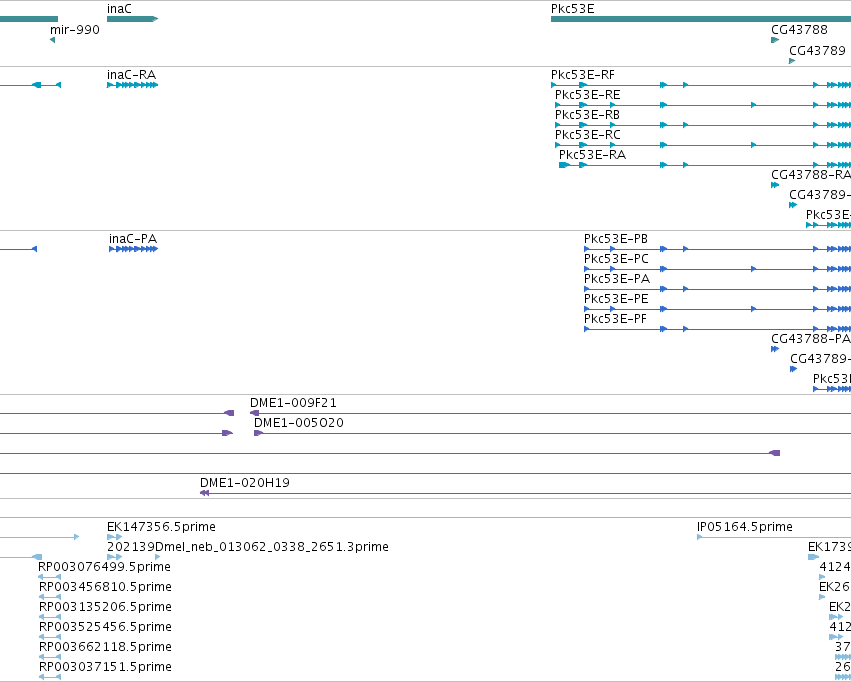Select the Pkc53E-RF transcript

click(701, 85)
